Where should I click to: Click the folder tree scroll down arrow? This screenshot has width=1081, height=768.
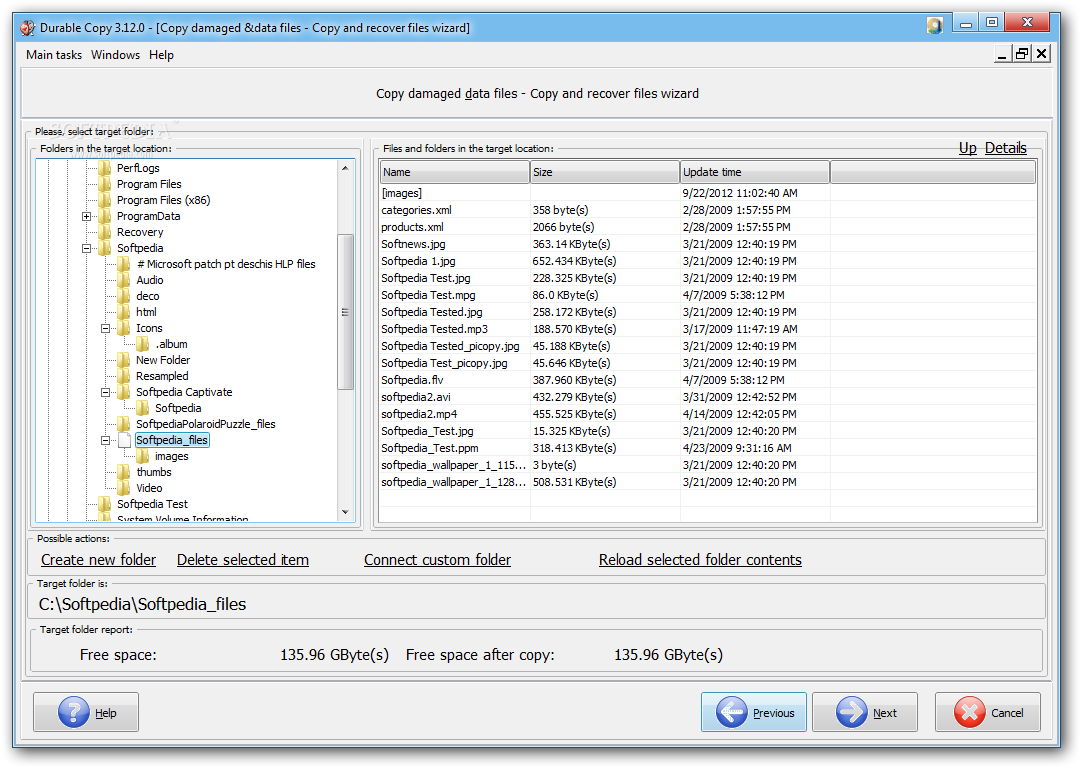click(x=345, y=512)
